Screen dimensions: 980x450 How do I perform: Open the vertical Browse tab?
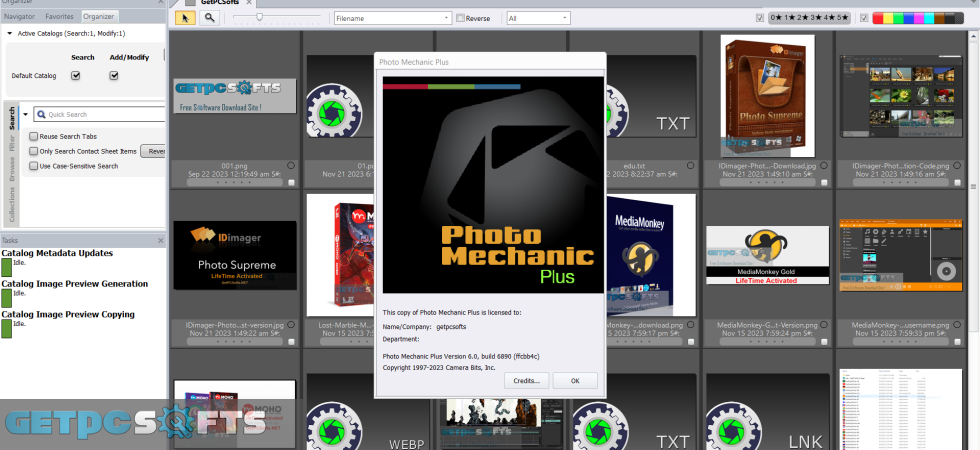point(12,171)
